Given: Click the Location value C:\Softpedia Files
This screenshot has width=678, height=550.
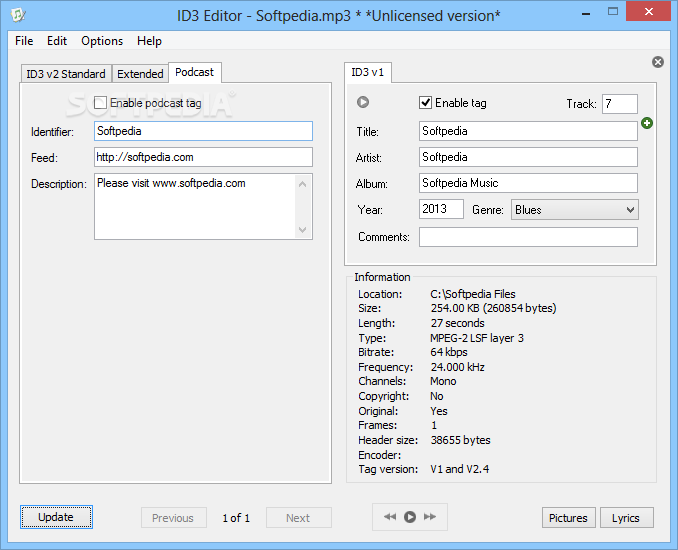Looking at the screenshot, I should click(x=473, y=294).
